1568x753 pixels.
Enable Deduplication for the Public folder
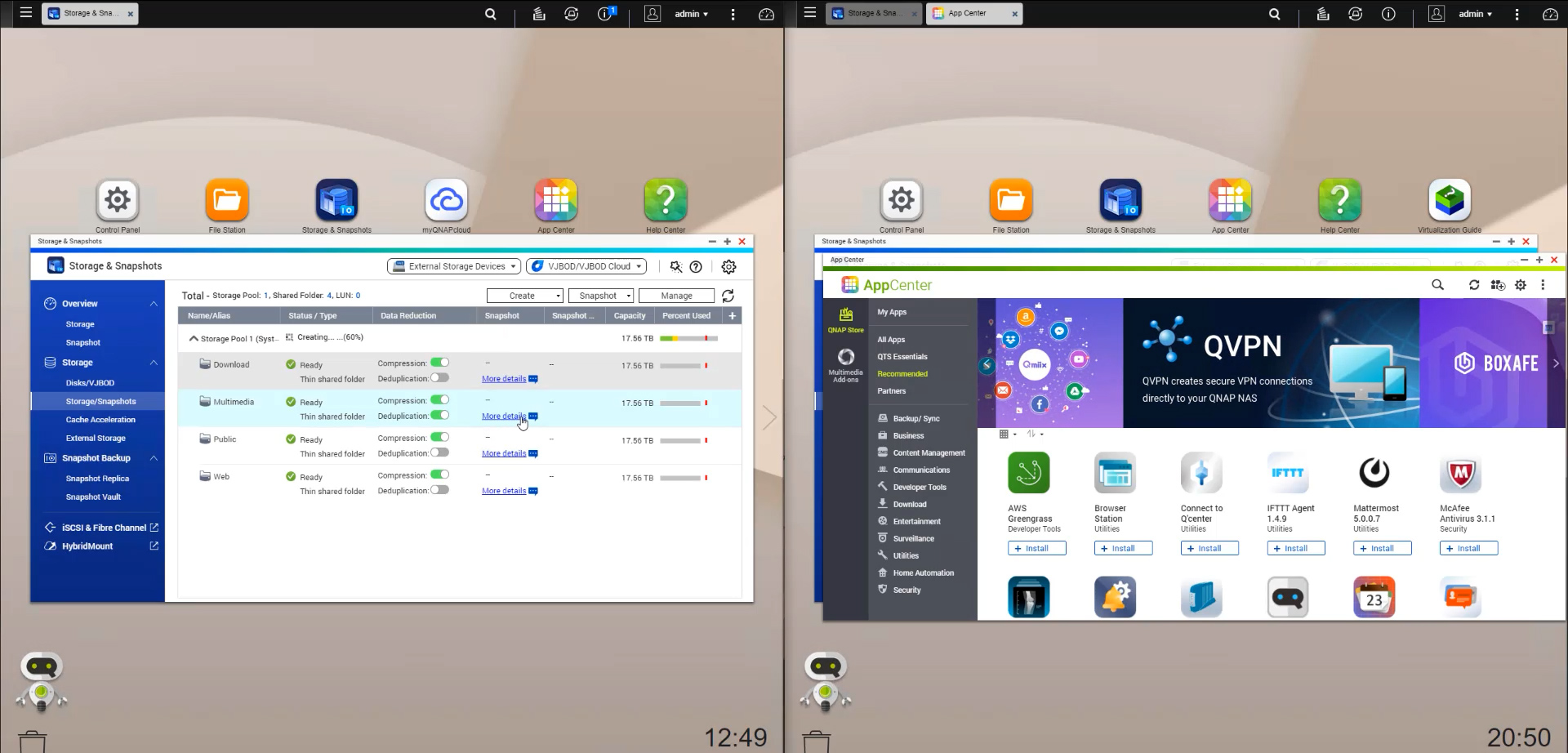pos(440,452)
